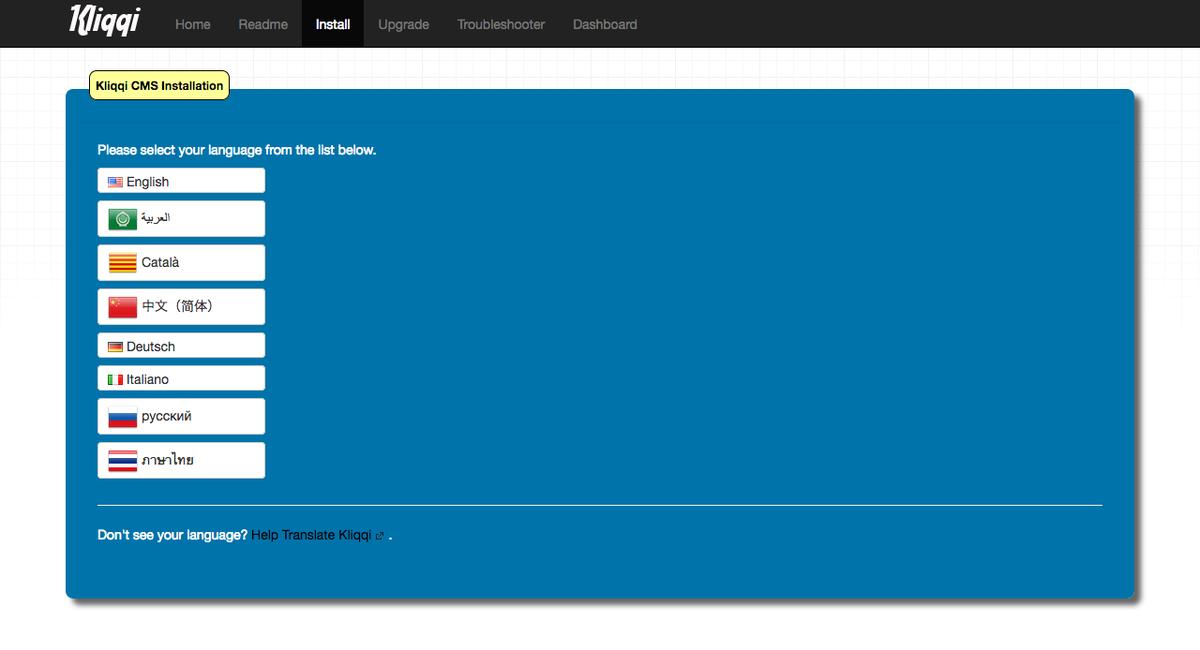Viewport: 1200px width, 650px height.
Task: Click the US flag icon beside English
Action: (x=115, y=182)
